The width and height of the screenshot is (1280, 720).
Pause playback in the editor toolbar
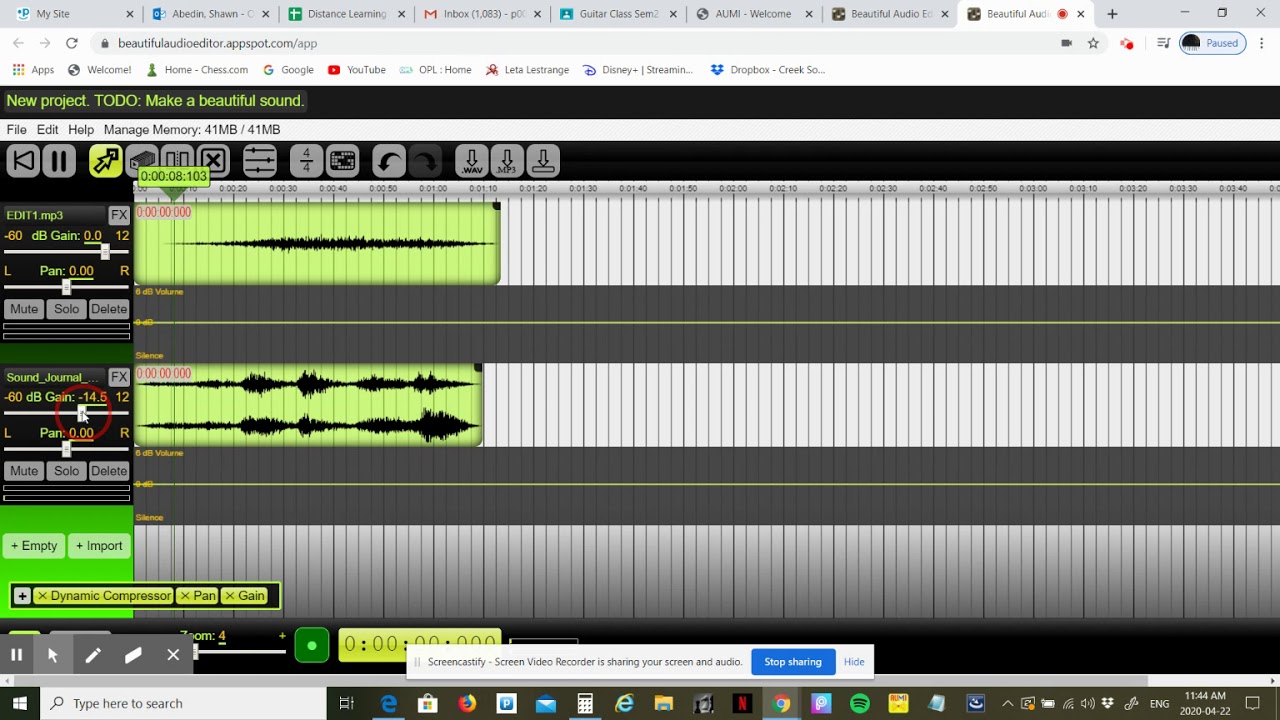click(x=59, y=161)
